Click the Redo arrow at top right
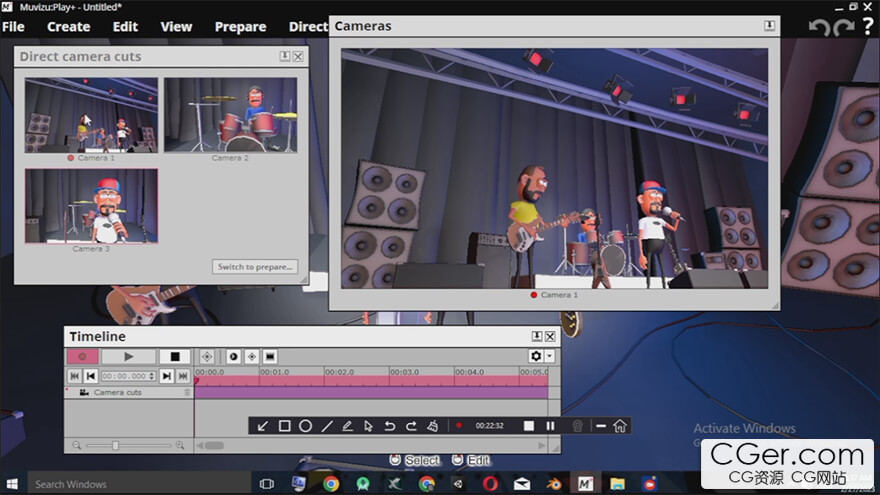This screenshot has height=495, width=880. tap(844, 27)
